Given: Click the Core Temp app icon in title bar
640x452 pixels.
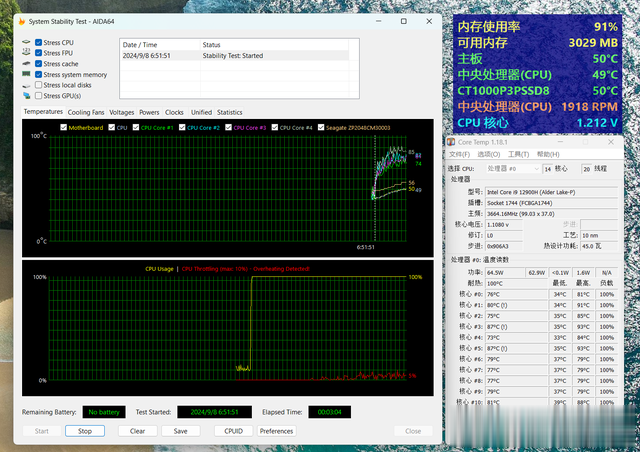Looking at the screenshot, I should click(x=451, y=142).
